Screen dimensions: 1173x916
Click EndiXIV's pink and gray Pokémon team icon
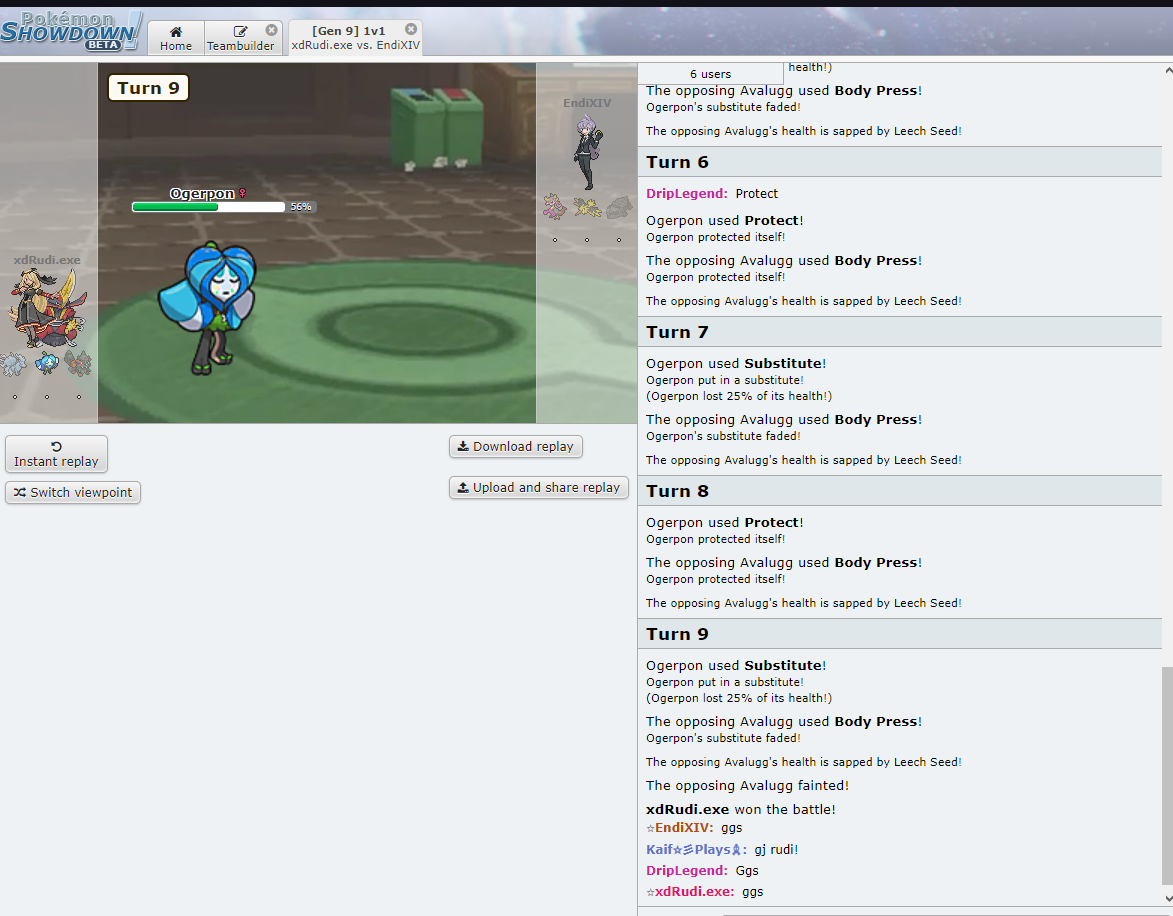(x=554, y=207)
